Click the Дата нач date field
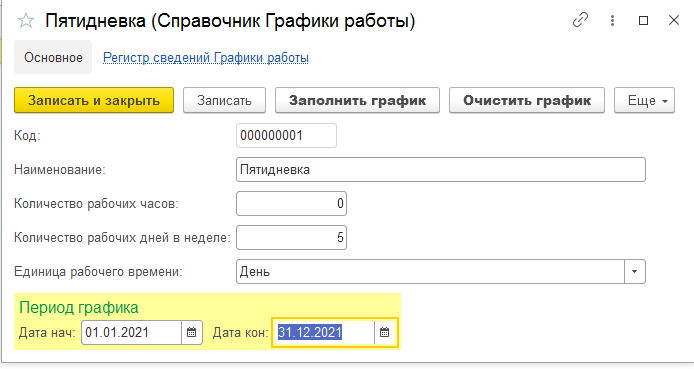Image resolution: width=694 pixels, height=369 pixels. tap(131, 332)
